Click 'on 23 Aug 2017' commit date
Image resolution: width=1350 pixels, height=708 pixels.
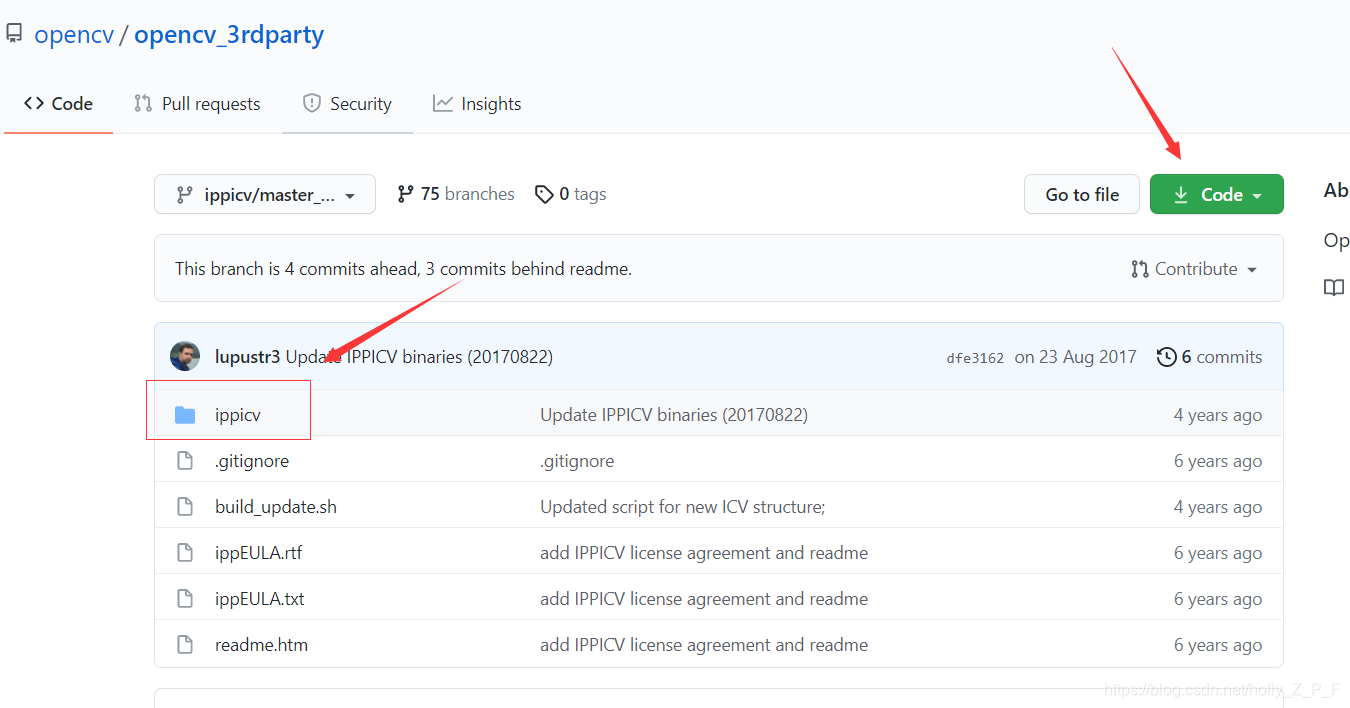[x=1076, y=357]
